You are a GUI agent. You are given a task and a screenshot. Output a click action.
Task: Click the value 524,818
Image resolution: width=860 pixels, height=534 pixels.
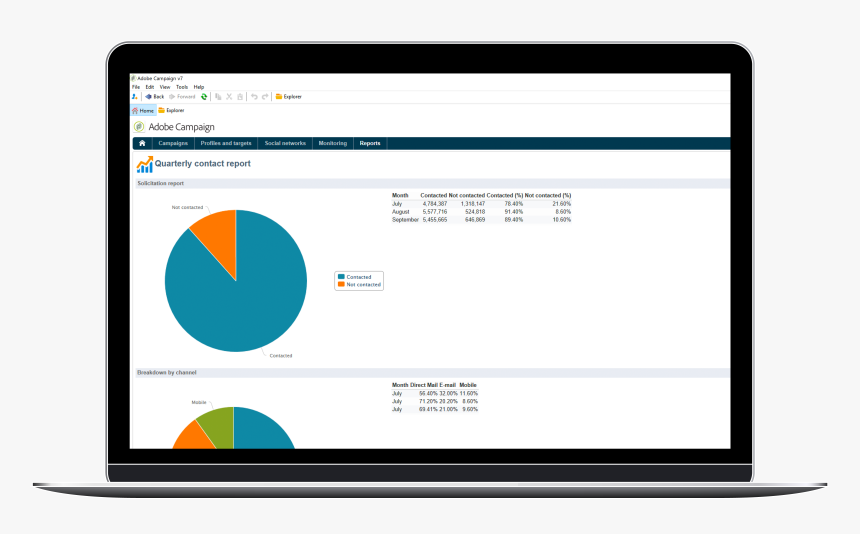(475, 212)
